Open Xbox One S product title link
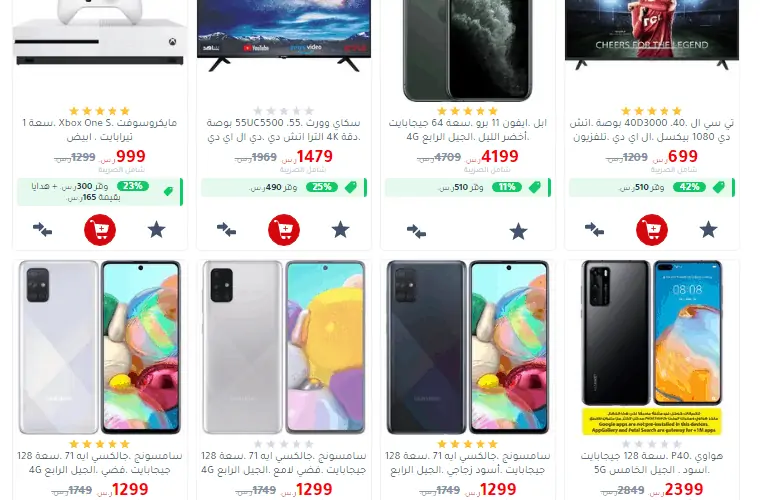The width and height of the screenshot is (760, 500). [100, 130]
